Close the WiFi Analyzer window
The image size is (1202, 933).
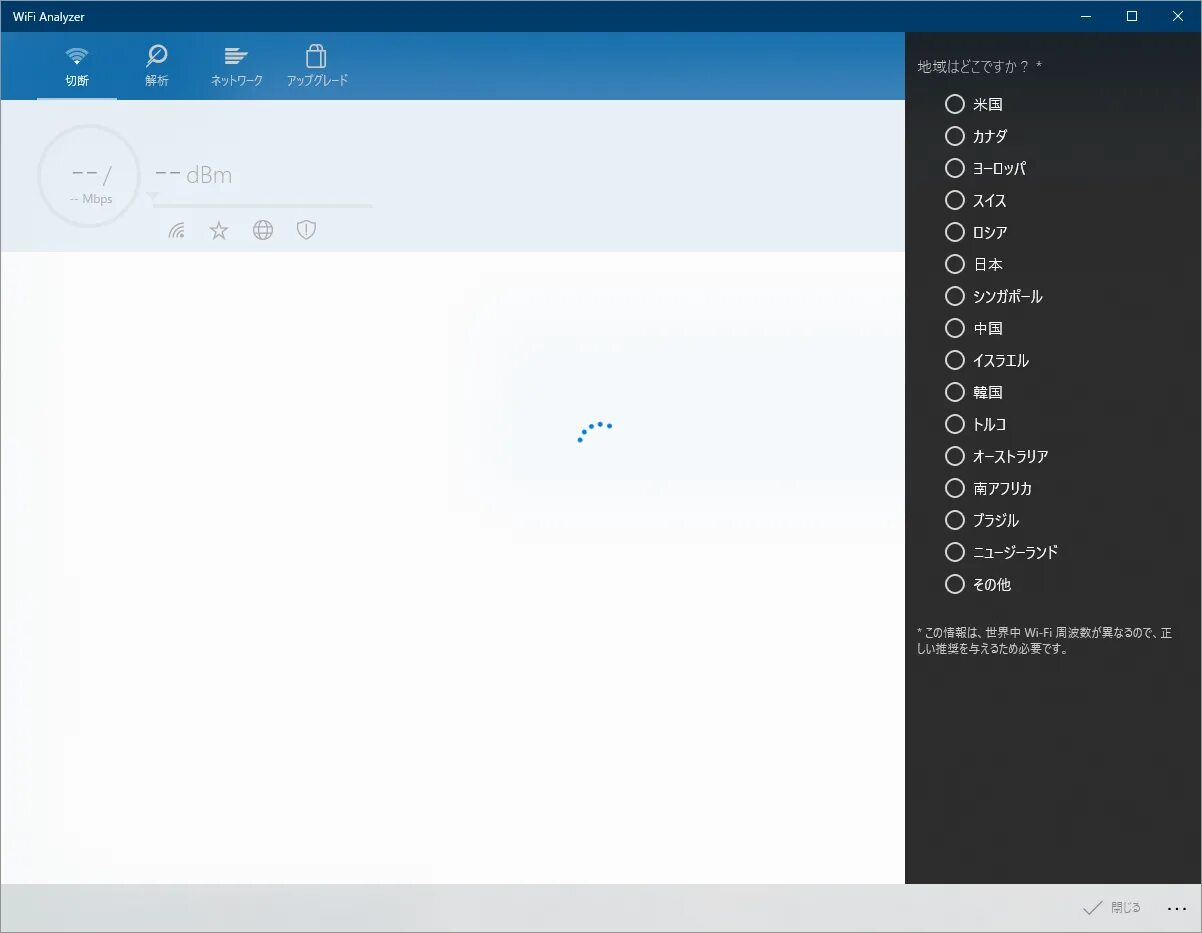pyautogui.click(x=1178, y=16)
